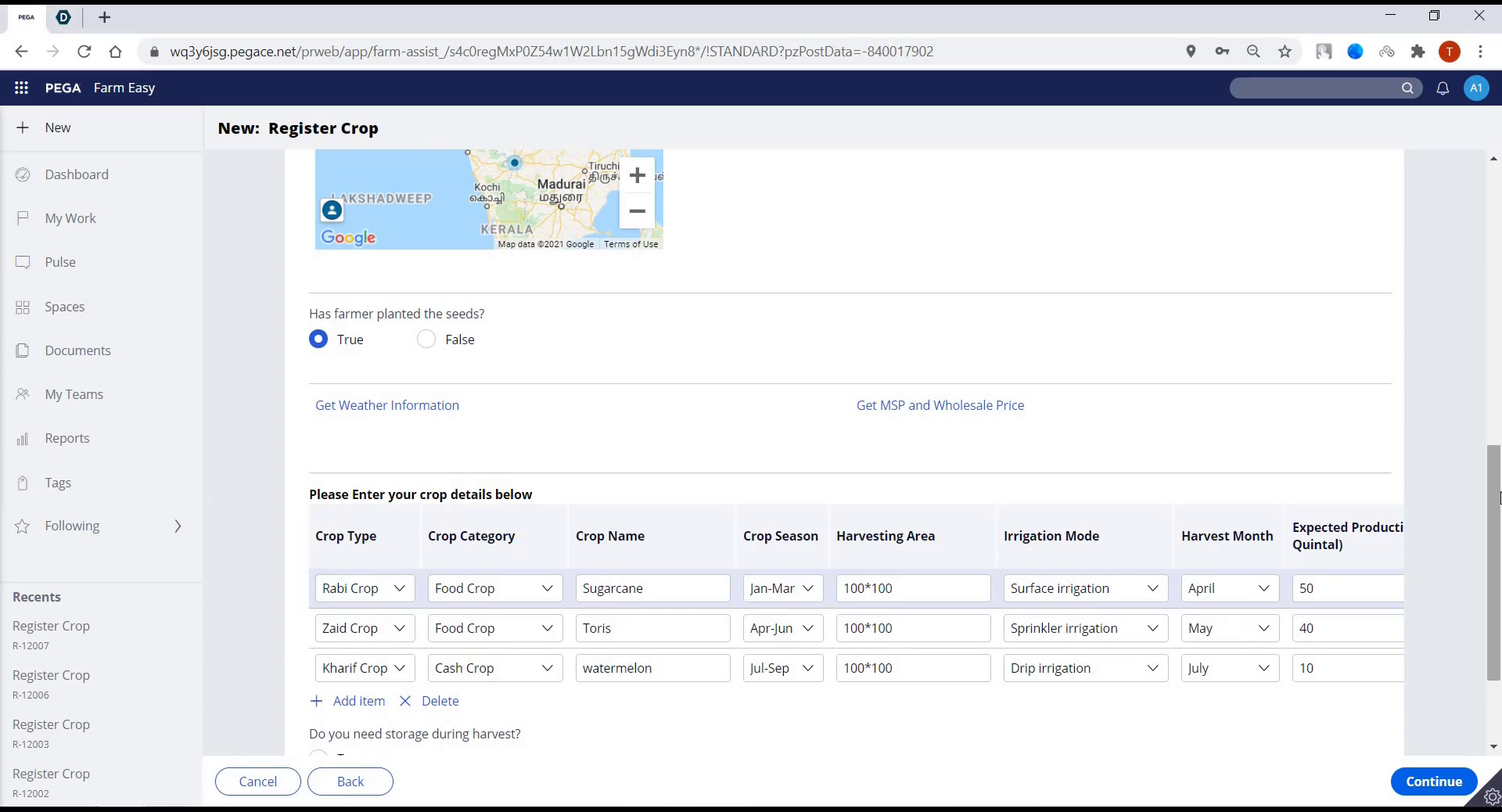Screen dimensions: 1502x812
Task: Click the notifications bell icon
Action: point(1443,88)
